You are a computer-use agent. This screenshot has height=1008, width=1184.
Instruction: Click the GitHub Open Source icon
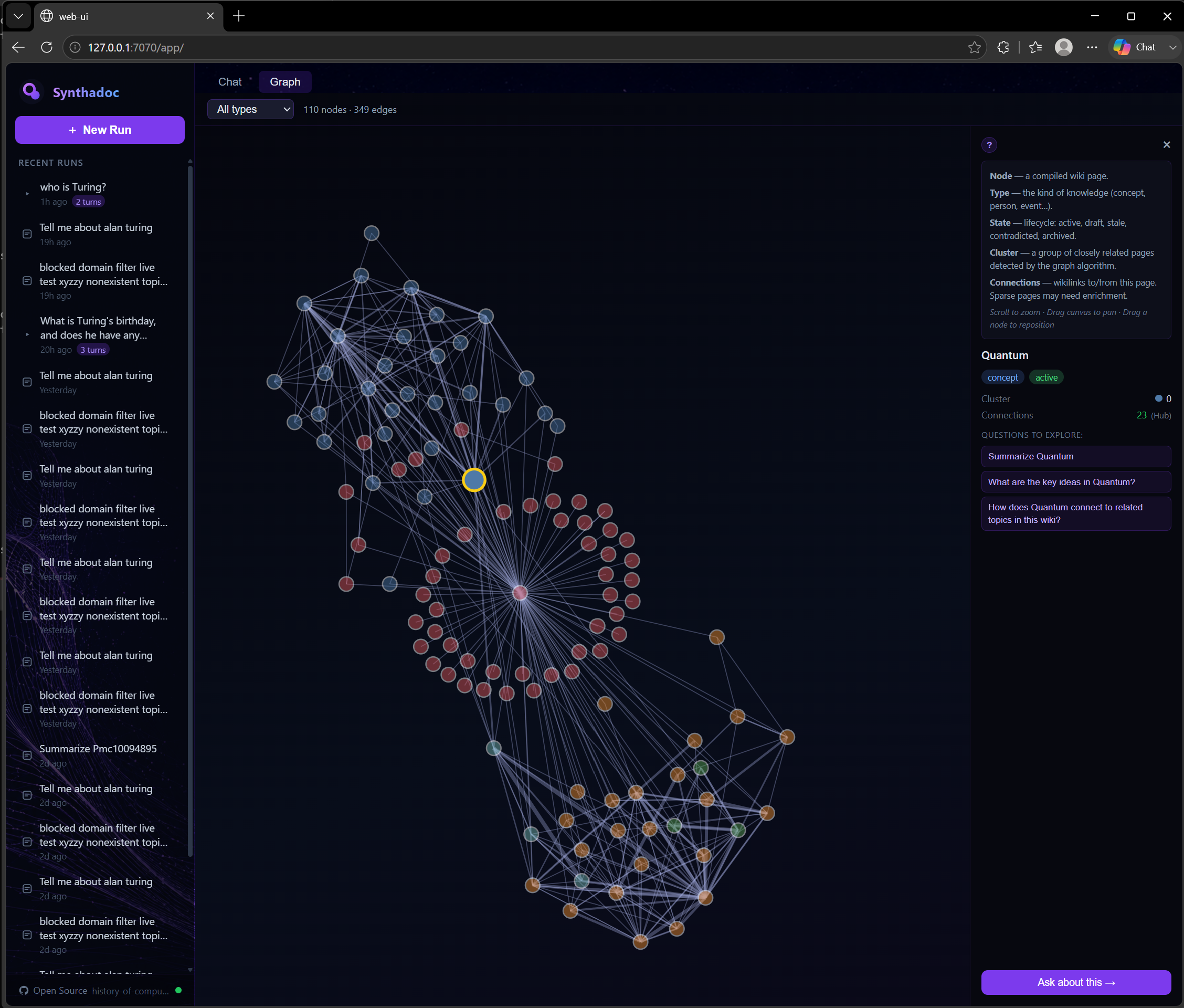click(x=24, y=990)
